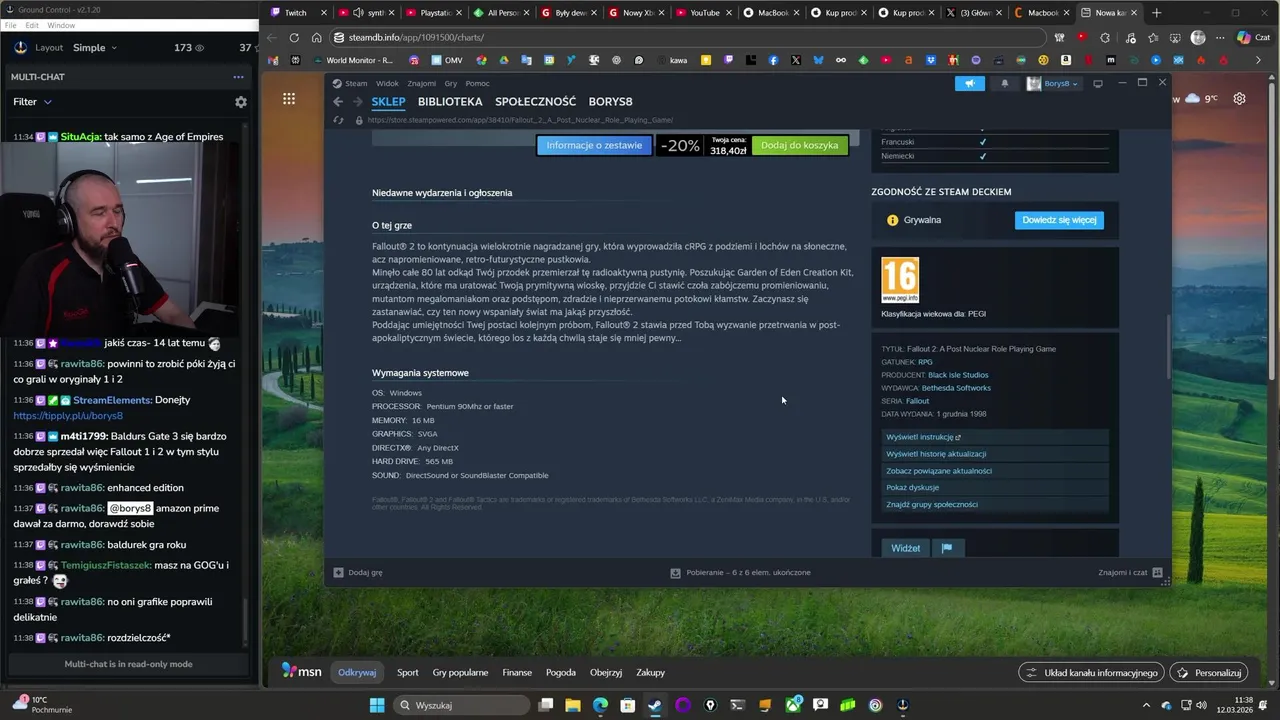Expand the Filter dropdown in multi-chat

click(32, 102)
